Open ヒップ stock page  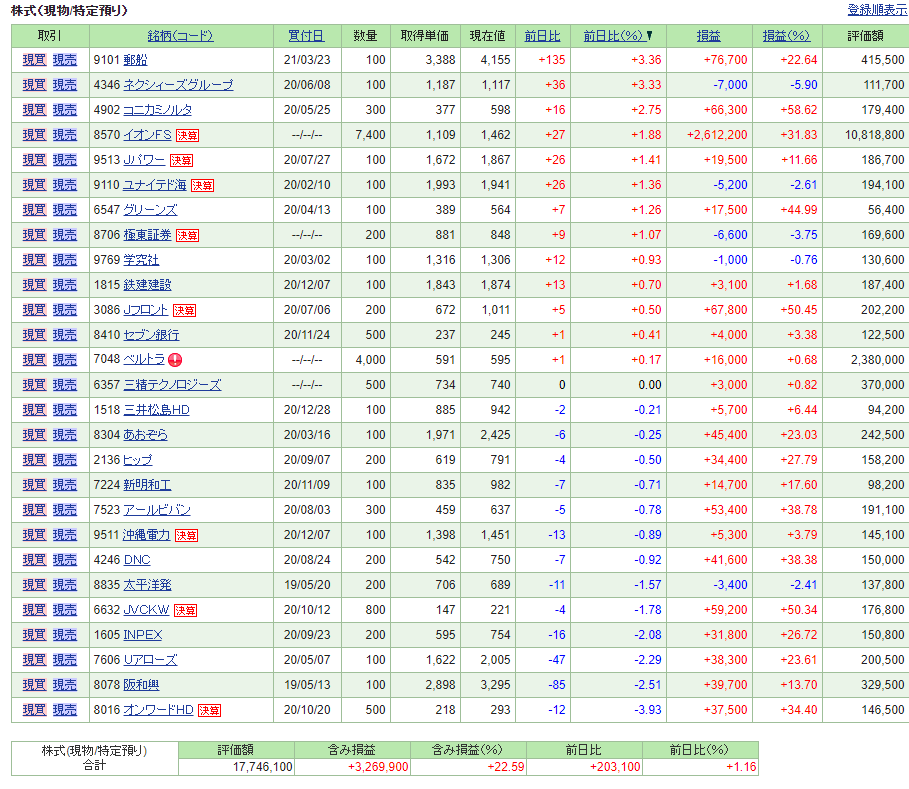pos(138,460)
